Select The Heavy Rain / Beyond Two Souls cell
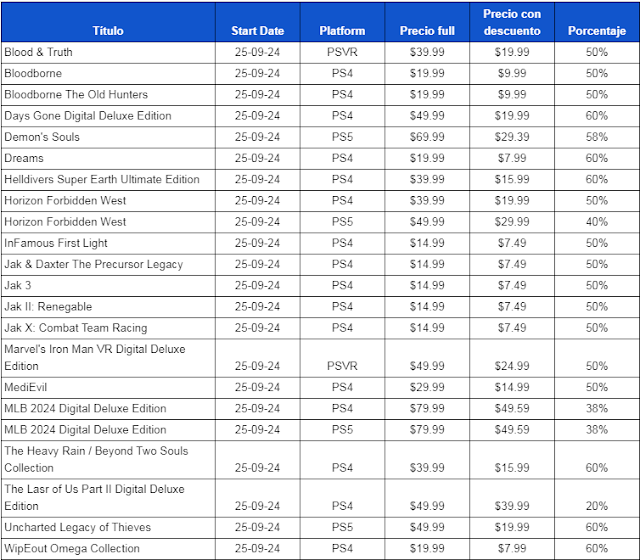Image resolution: width=640 pixels, height=560 pixels. [x=108, y=460]
